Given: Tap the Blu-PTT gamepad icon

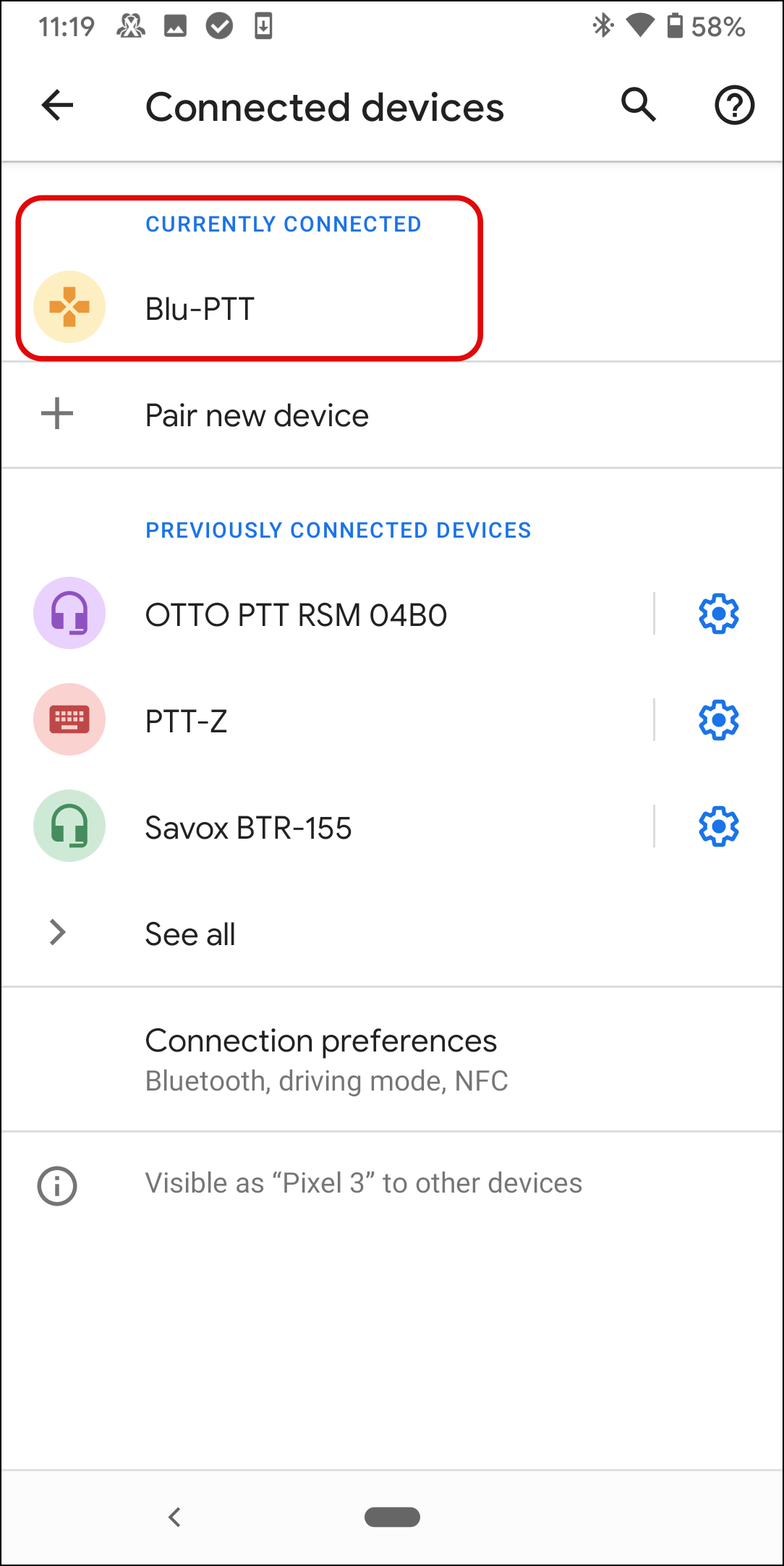Looking at the screenshot, I should pyautogui.click(x=69, y=307).
